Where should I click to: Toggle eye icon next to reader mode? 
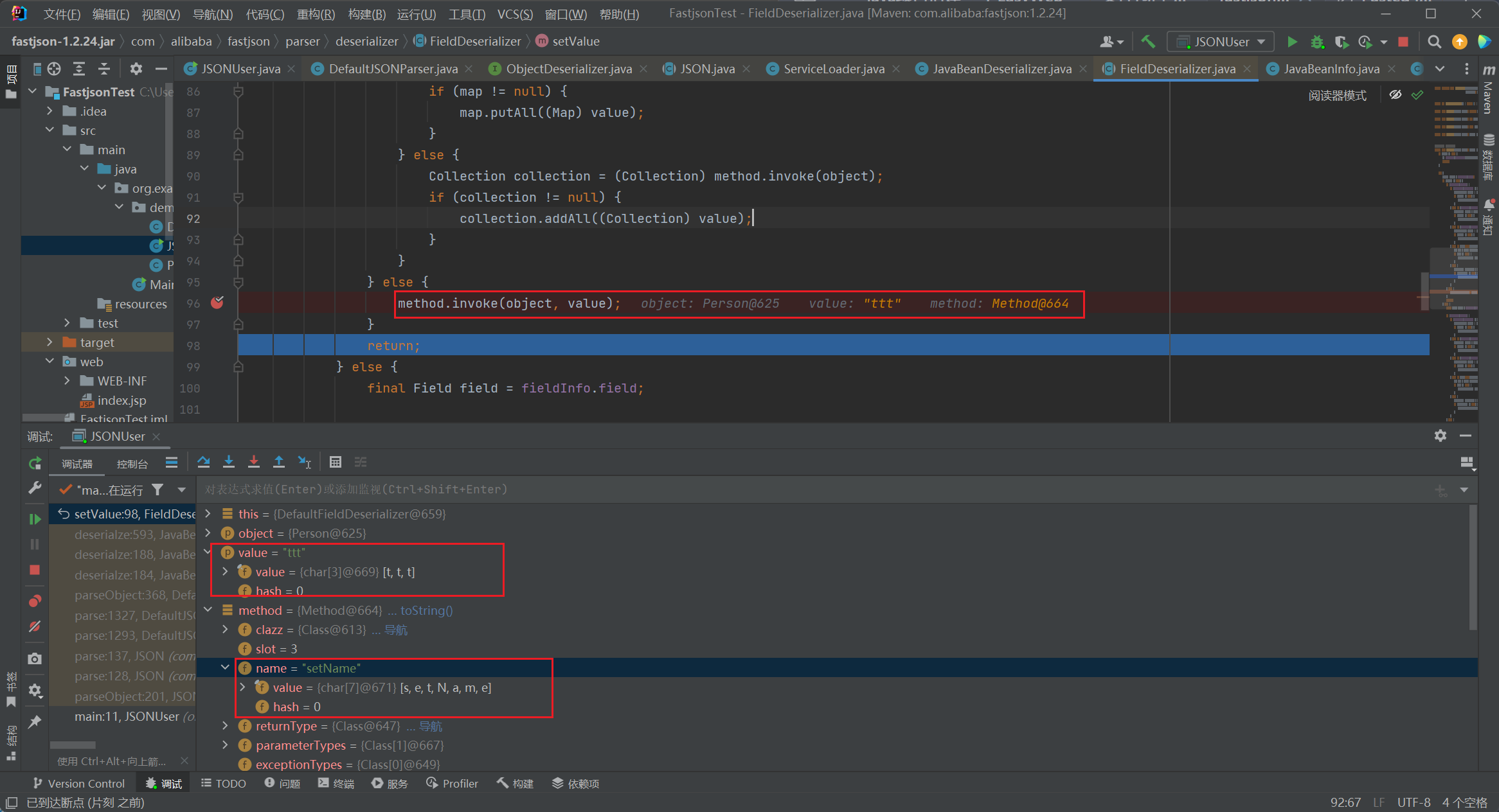1395,95
